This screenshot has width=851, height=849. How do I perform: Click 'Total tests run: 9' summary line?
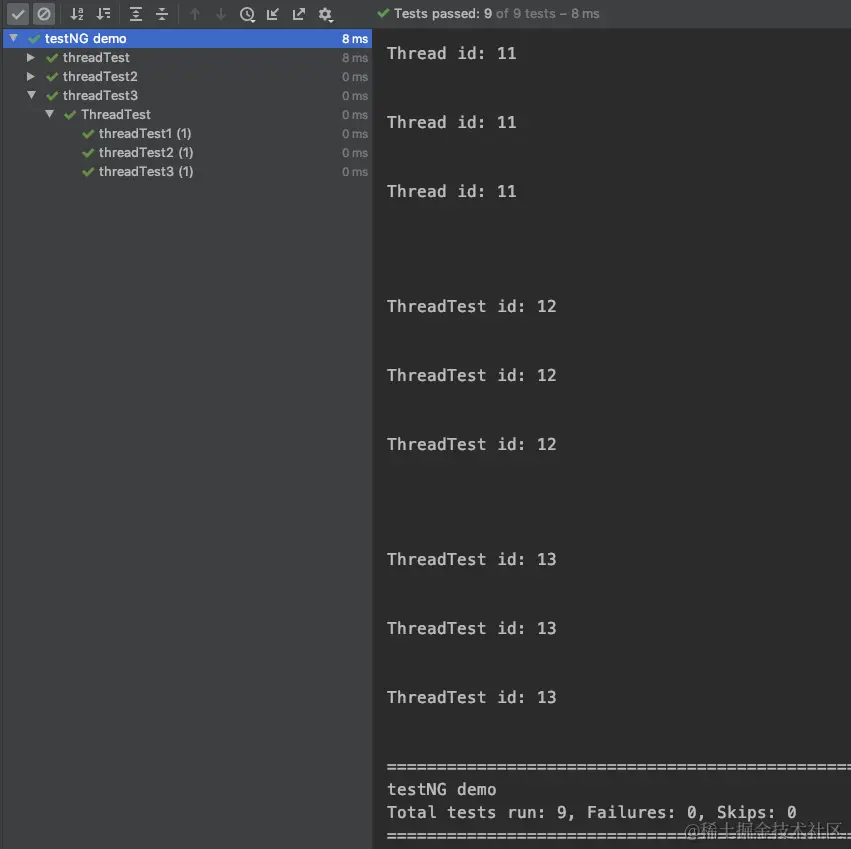pos(592,812)
